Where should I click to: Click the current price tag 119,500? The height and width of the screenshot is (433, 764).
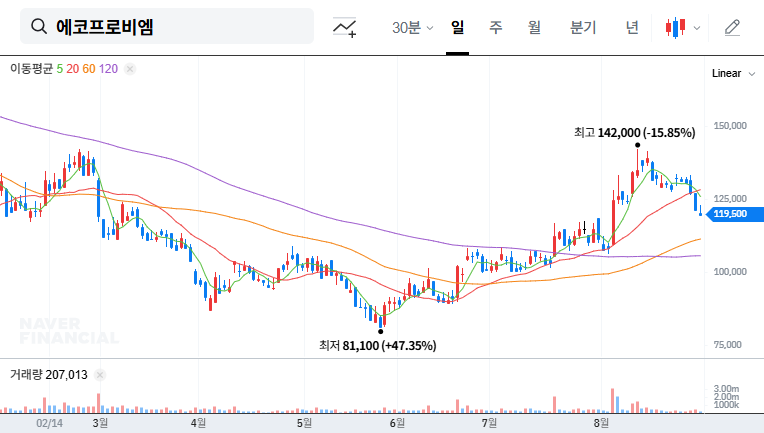coord(734,214)
